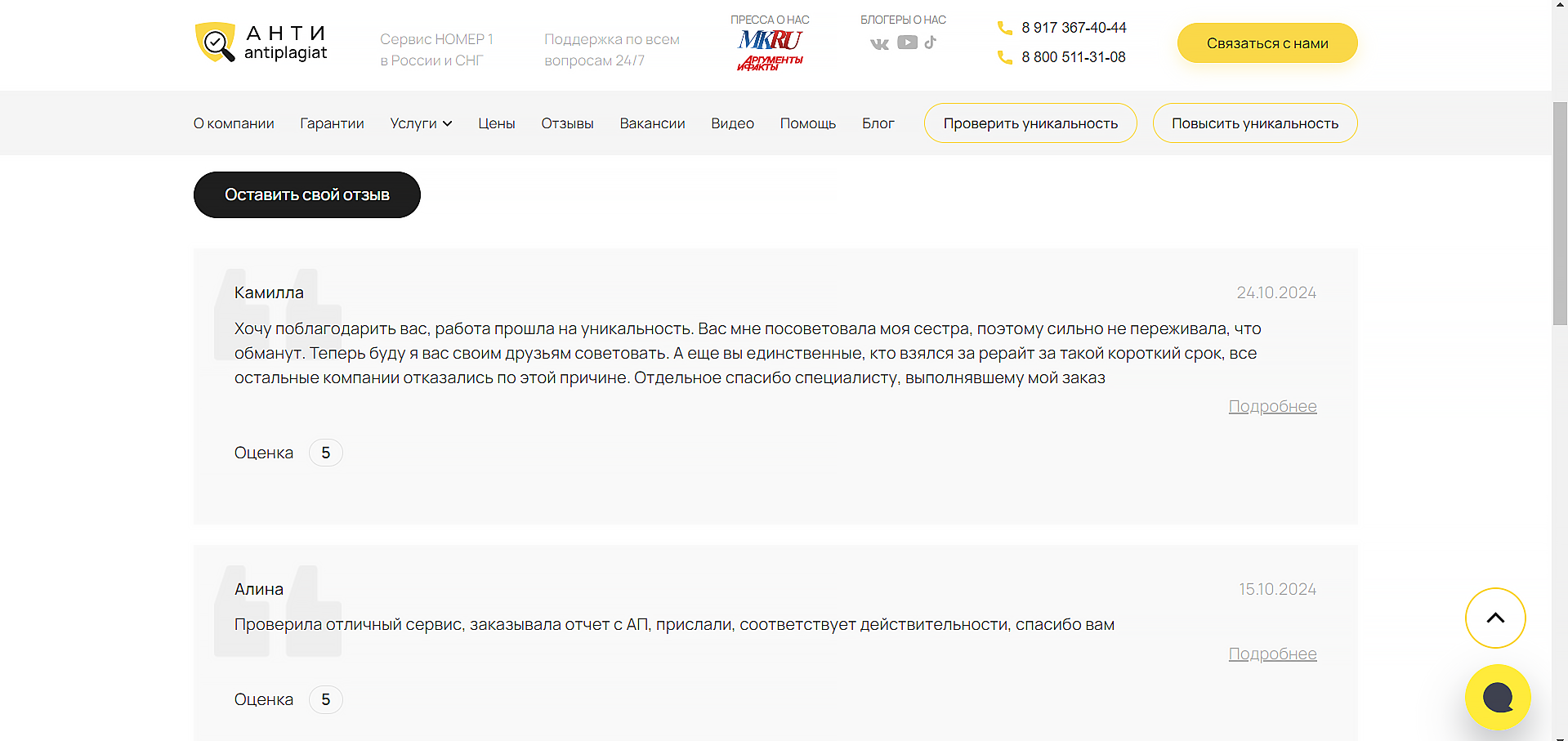This screenshot has width=1568, height=741.
Task: Click reviewer name Камилла
Action: (269, 292)
